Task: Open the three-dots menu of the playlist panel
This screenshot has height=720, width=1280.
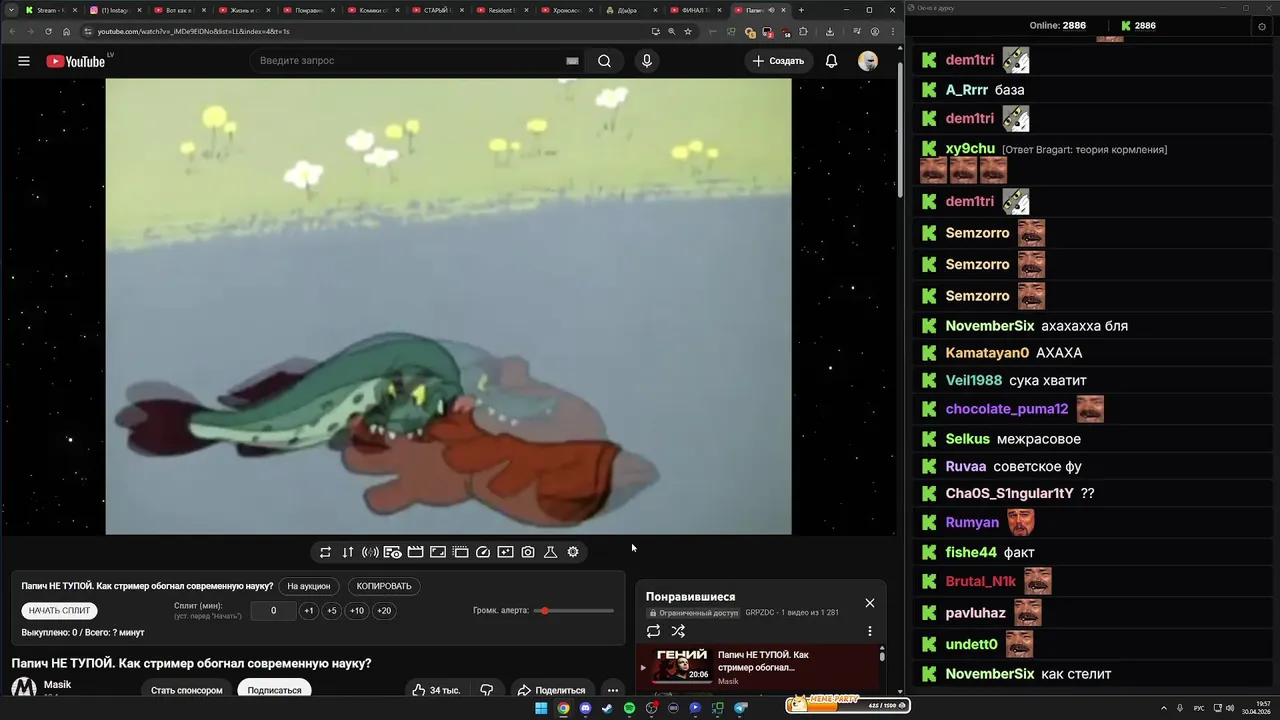Action: (870, 631)
